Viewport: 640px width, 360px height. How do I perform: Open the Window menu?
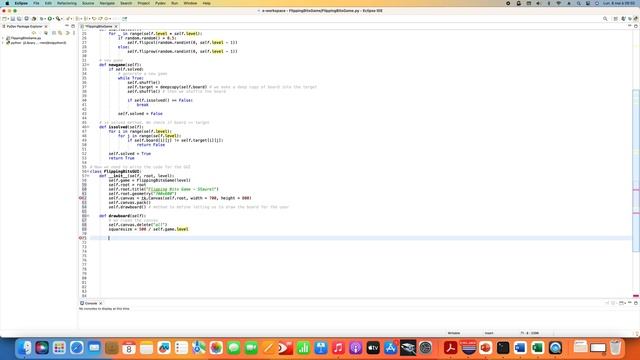[x=190, y=3]
